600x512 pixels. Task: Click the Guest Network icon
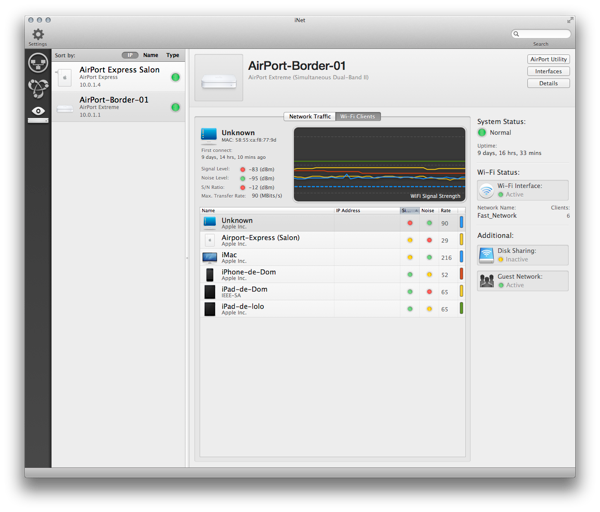[x=487, y=280]
